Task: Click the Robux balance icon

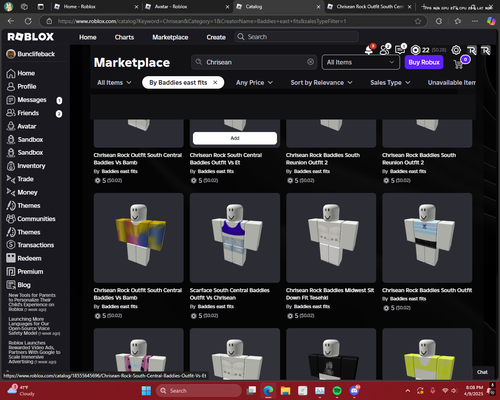Action: tap(415, 50)
